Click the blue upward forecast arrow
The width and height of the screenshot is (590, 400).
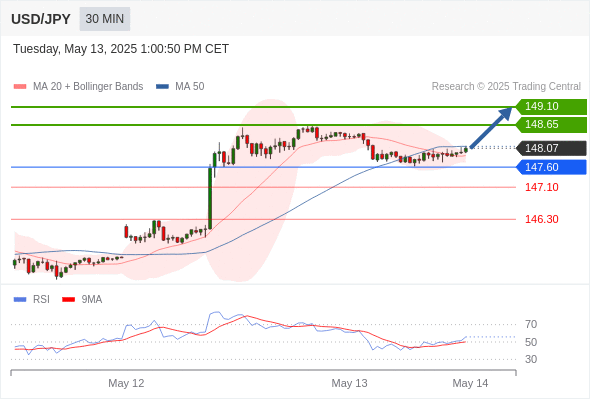click(491, 128)
